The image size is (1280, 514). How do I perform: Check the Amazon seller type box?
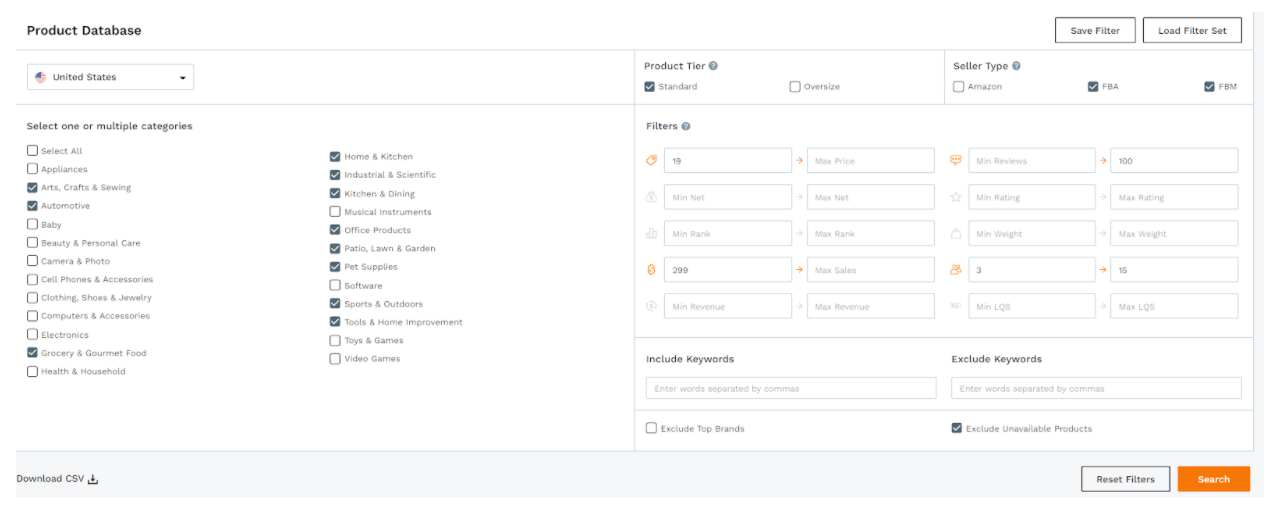click(x=959, y=87)
